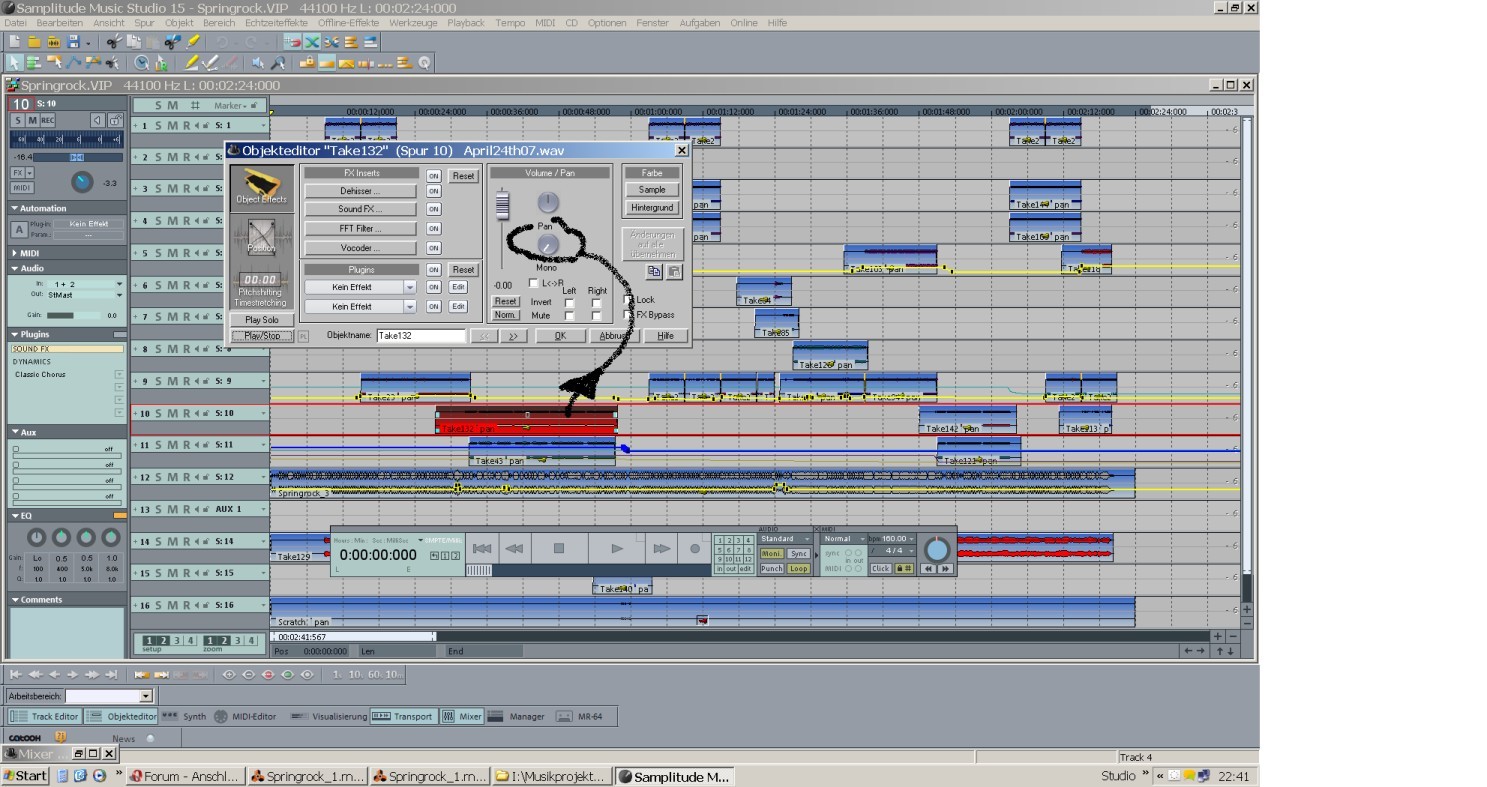This screenshot has width=1487, height=787.
Task: Select the speaker scrub tool
Action: (258, 62)
